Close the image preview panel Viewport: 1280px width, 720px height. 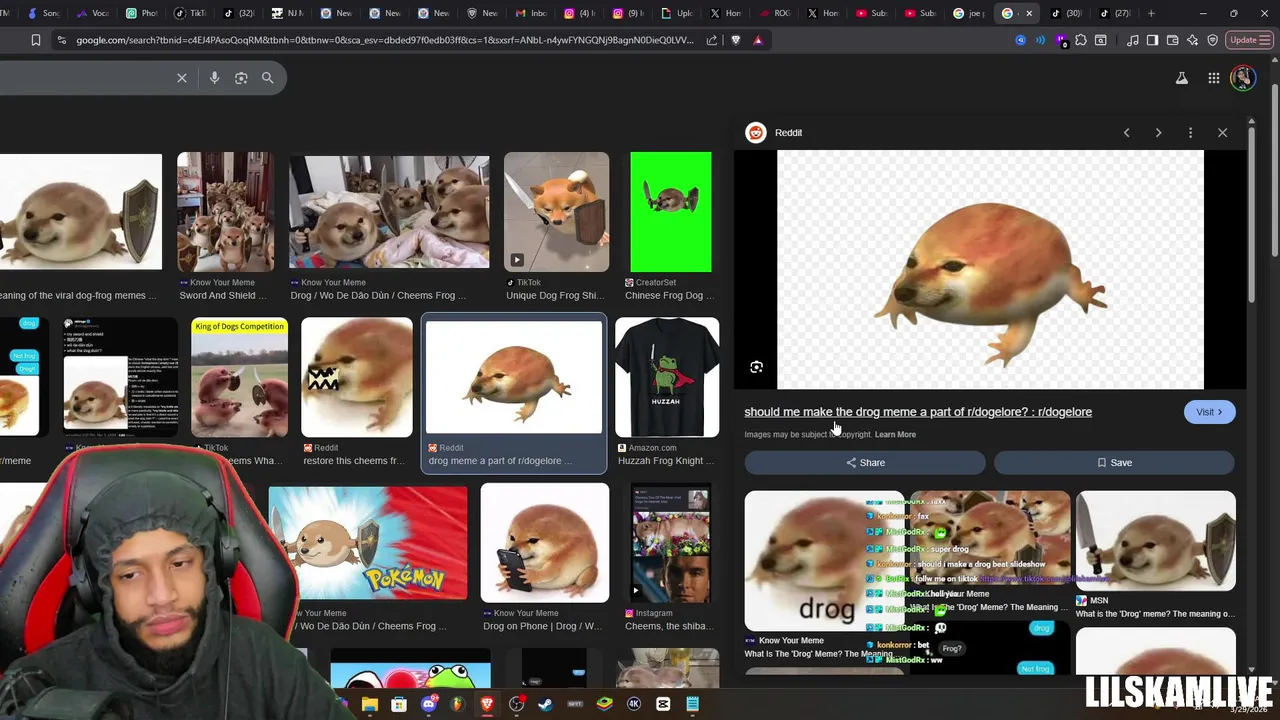pyautogui.click(x=1222, y=132)
